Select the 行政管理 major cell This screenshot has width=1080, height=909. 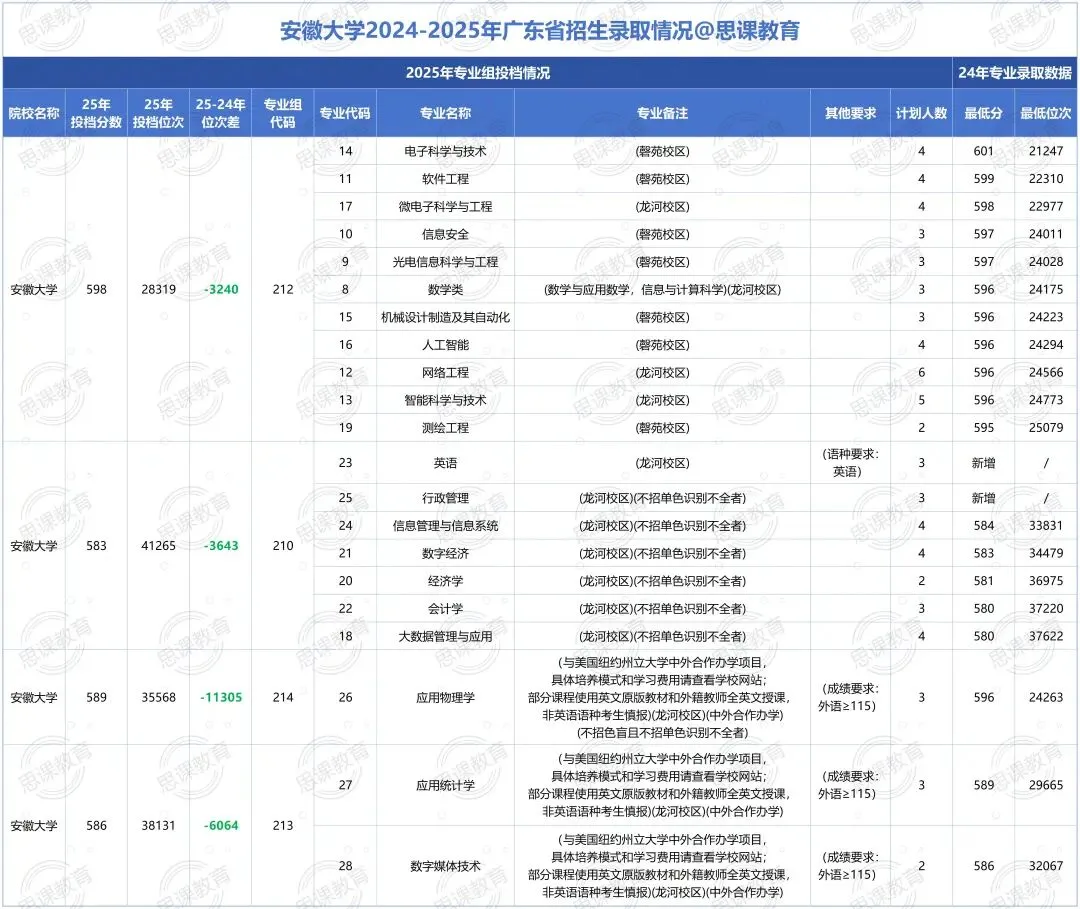point(446,498)
